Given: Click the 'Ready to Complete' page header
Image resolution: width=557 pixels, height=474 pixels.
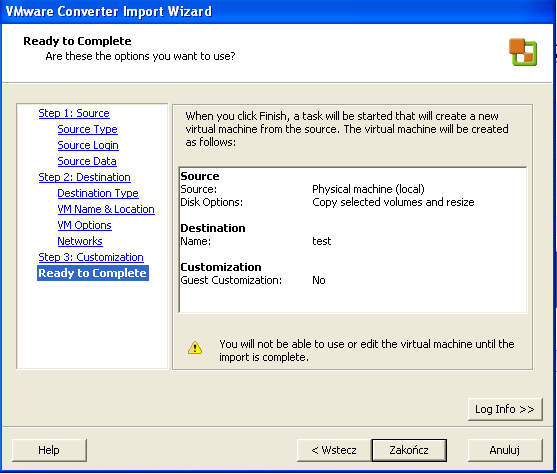Looking at the screenshot, I should pos(77,41).
